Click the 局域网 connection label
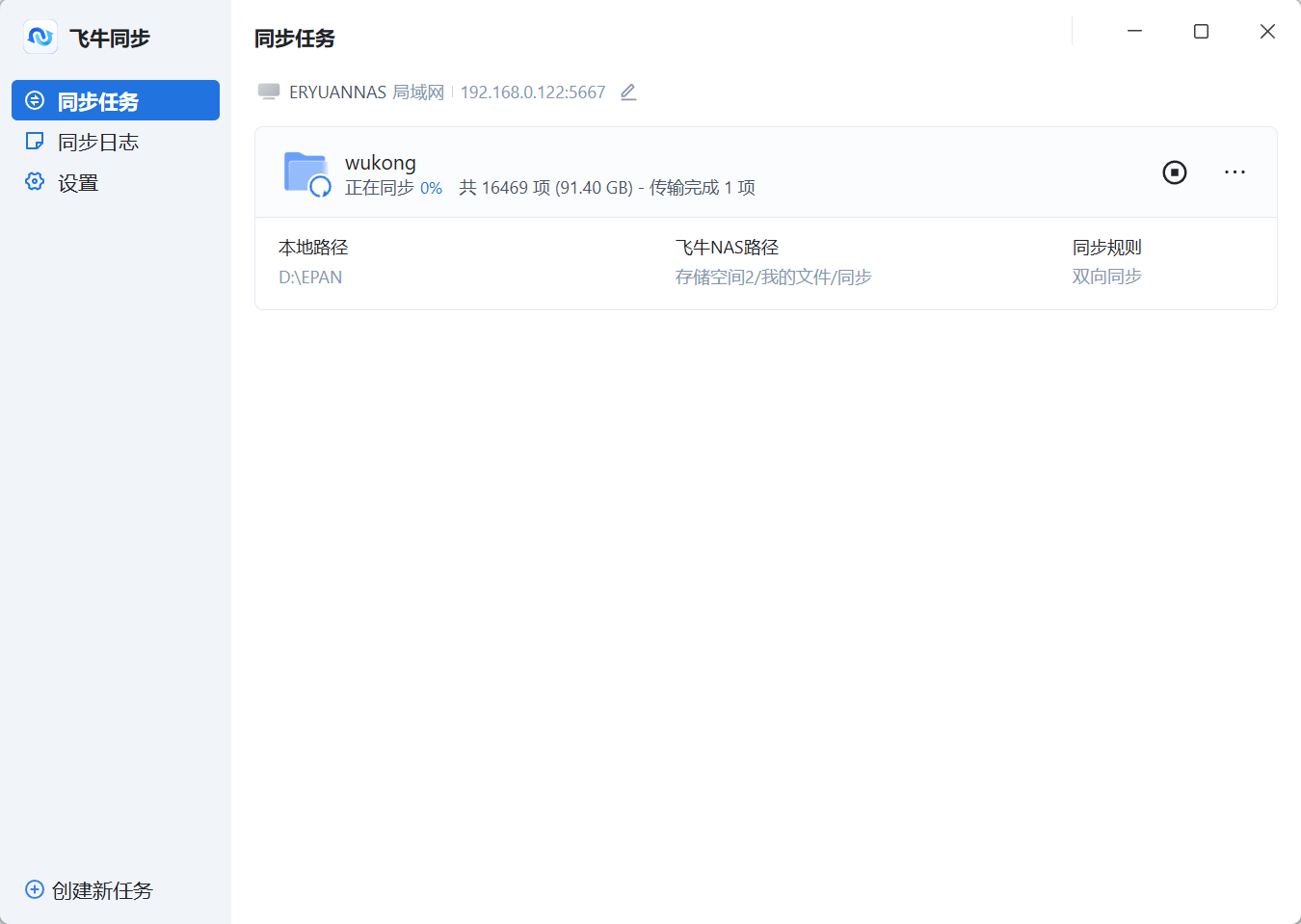The width and height of the screenshot is (1301, 924). pos(418,92)
